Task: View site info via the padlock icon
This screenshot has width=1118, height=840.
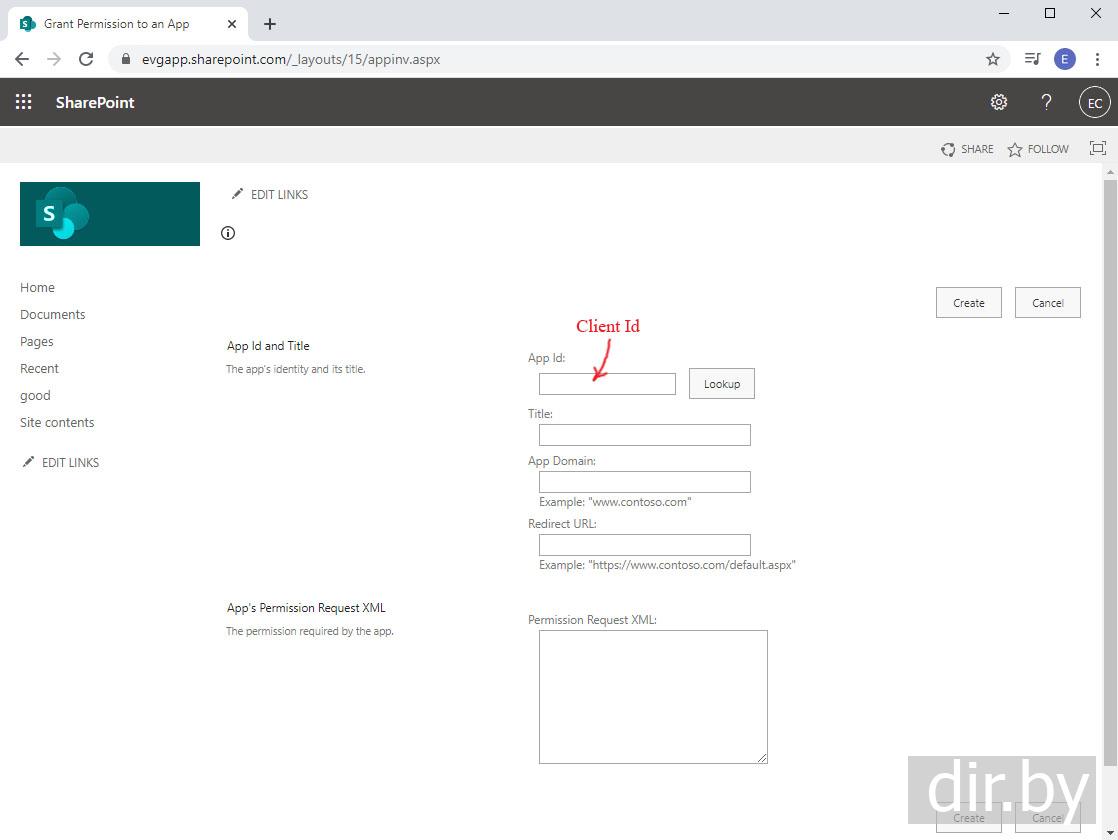Action: click(x=126, y=59)
